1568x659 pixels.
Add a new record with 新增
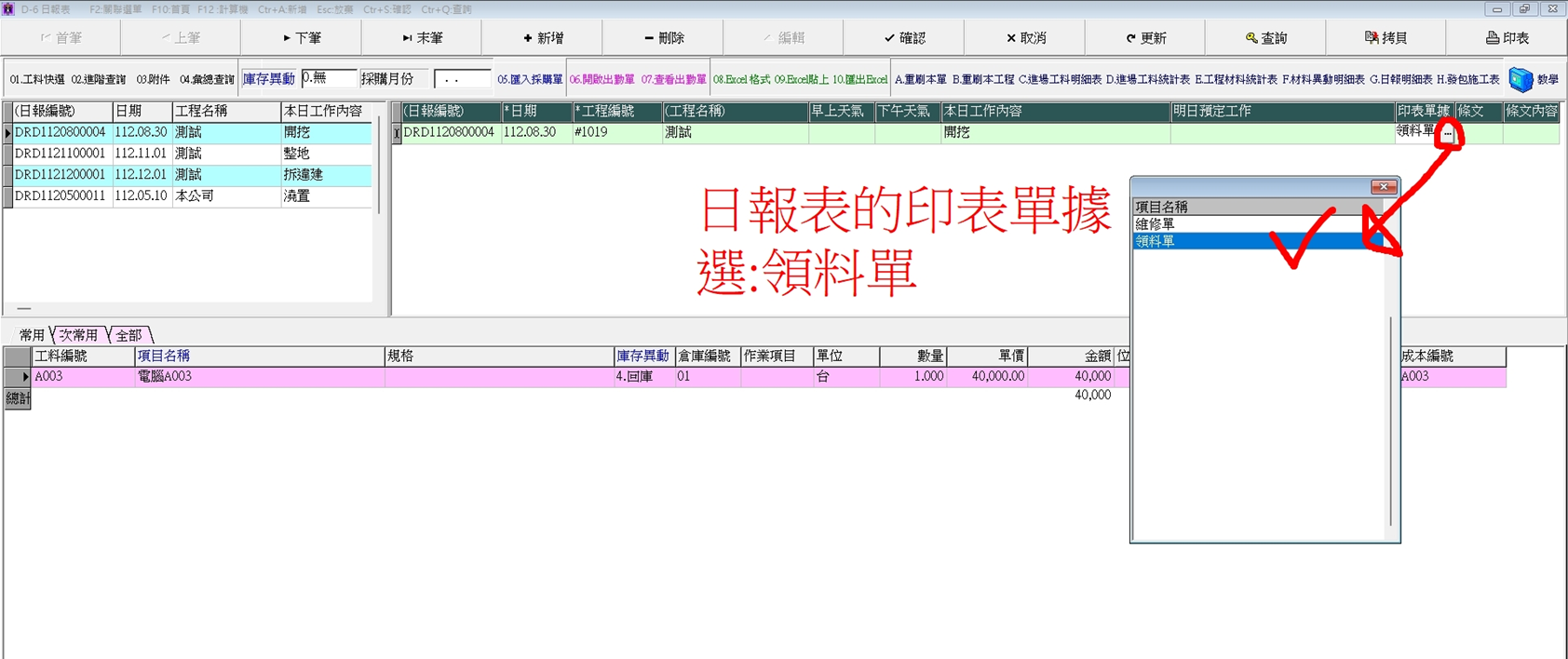[x=543, y=38]
